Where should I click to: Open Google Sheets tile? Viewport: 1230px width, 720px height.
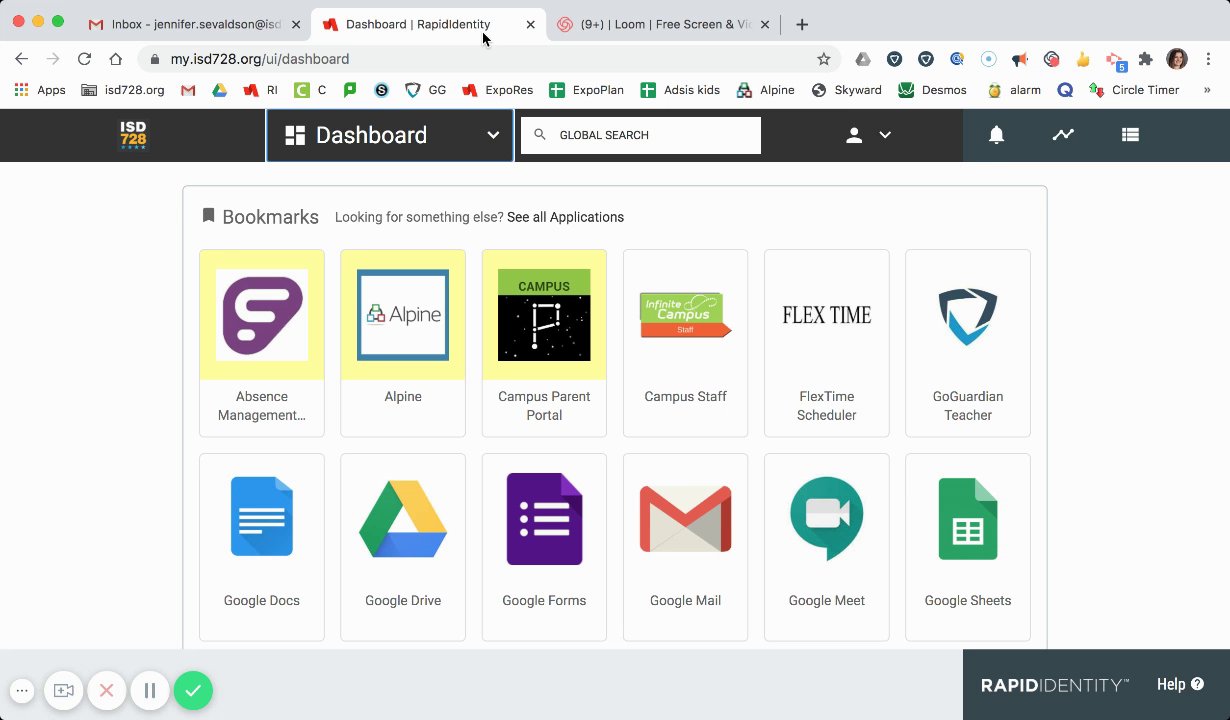968,547
